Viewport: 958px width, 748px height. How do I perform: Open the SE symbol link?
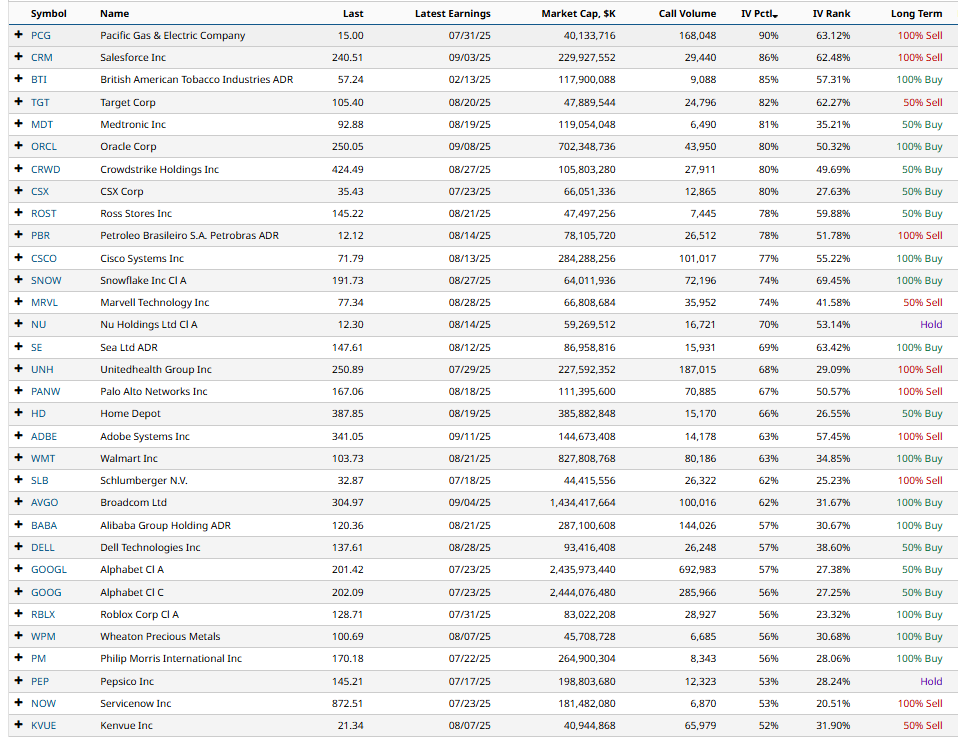(x=37, y=348)
